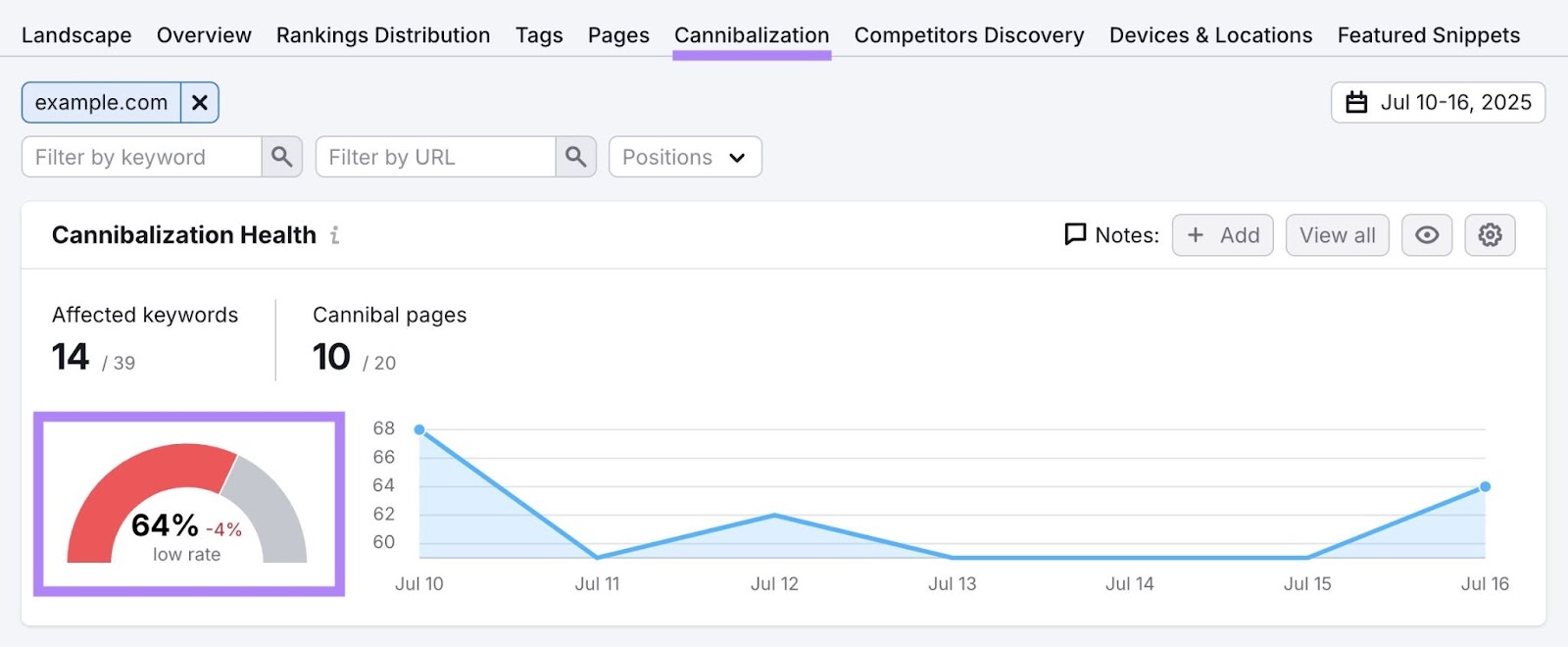The height and width of the screenshot is (647, 1568).
Task: Click the info icon beside Cannibalization Health
Action: (x=335, y=235)
